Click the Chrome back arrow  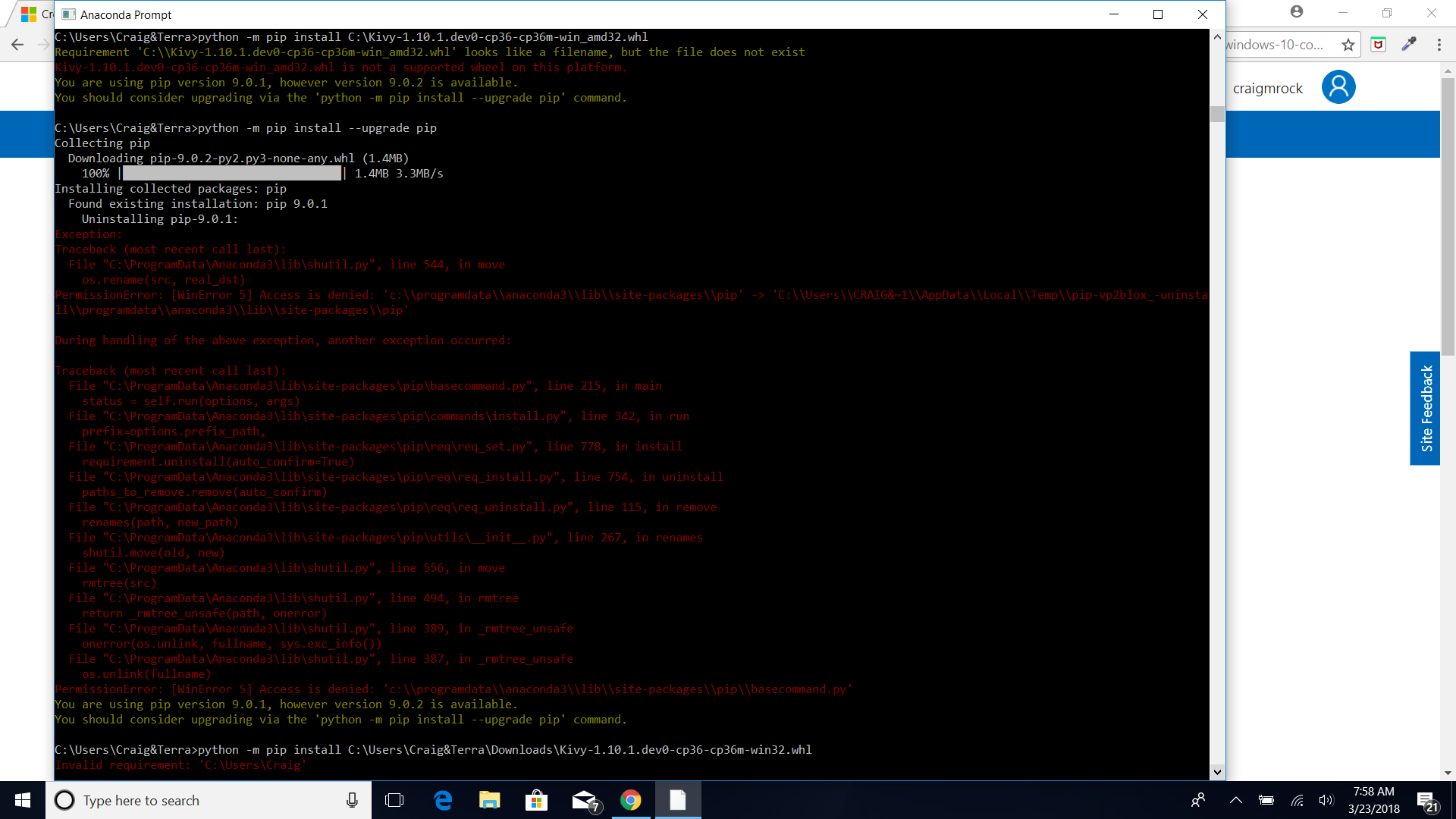click(17, 45)
